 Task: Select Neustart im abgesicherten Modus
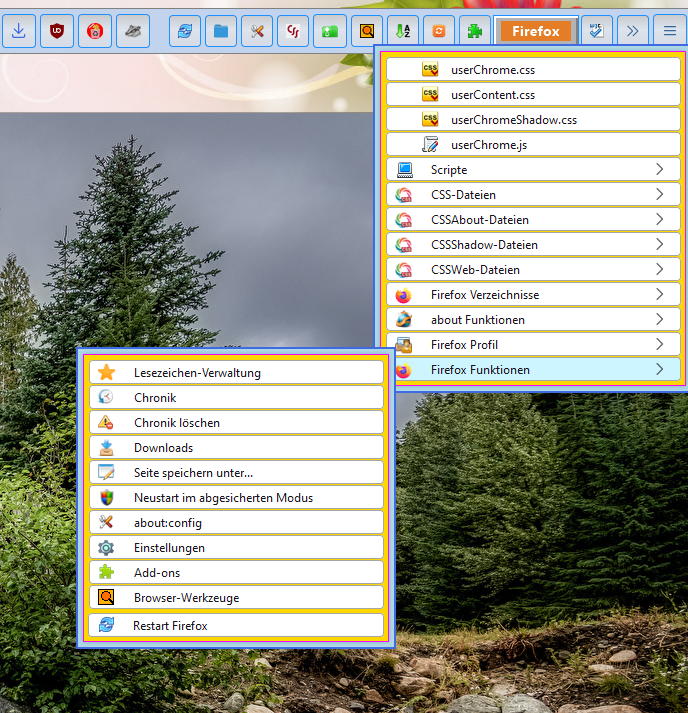pos(236,497)
